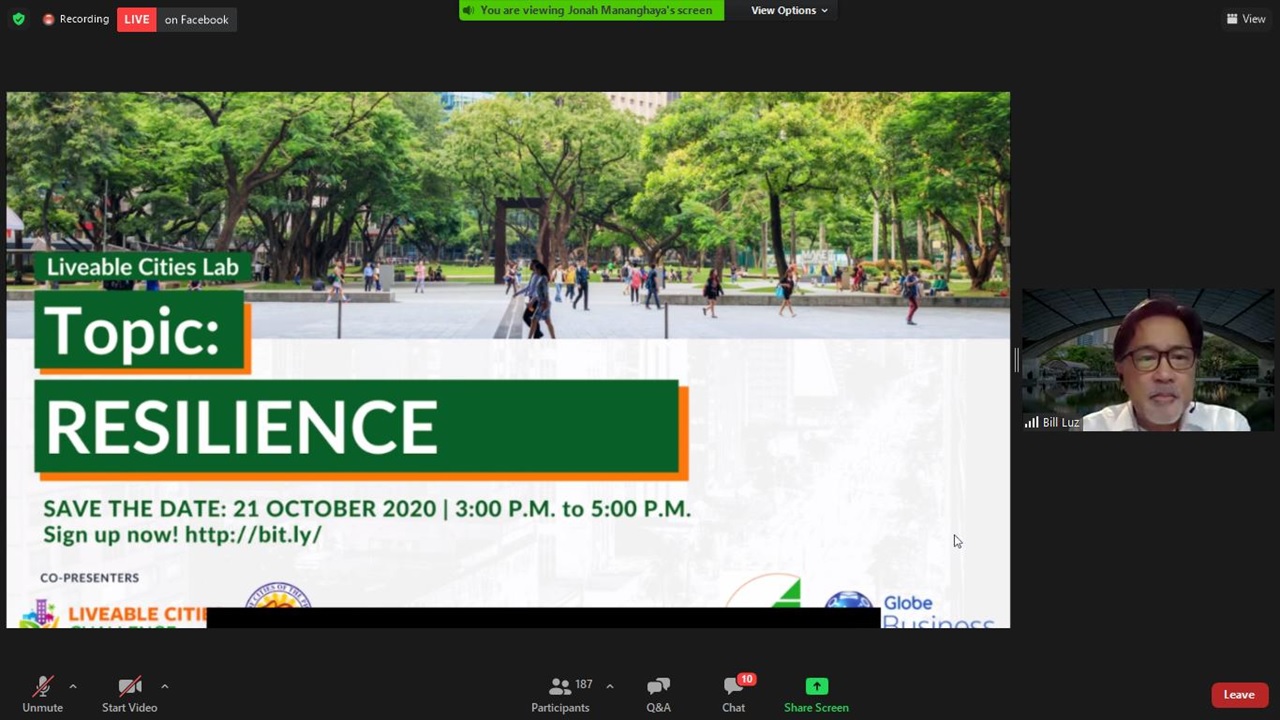Image resolution: width=1280 pixels, height=720 pixels.
Task: Open the View Options dropdown
Action: pyautogui.click(x=789, y=10)
